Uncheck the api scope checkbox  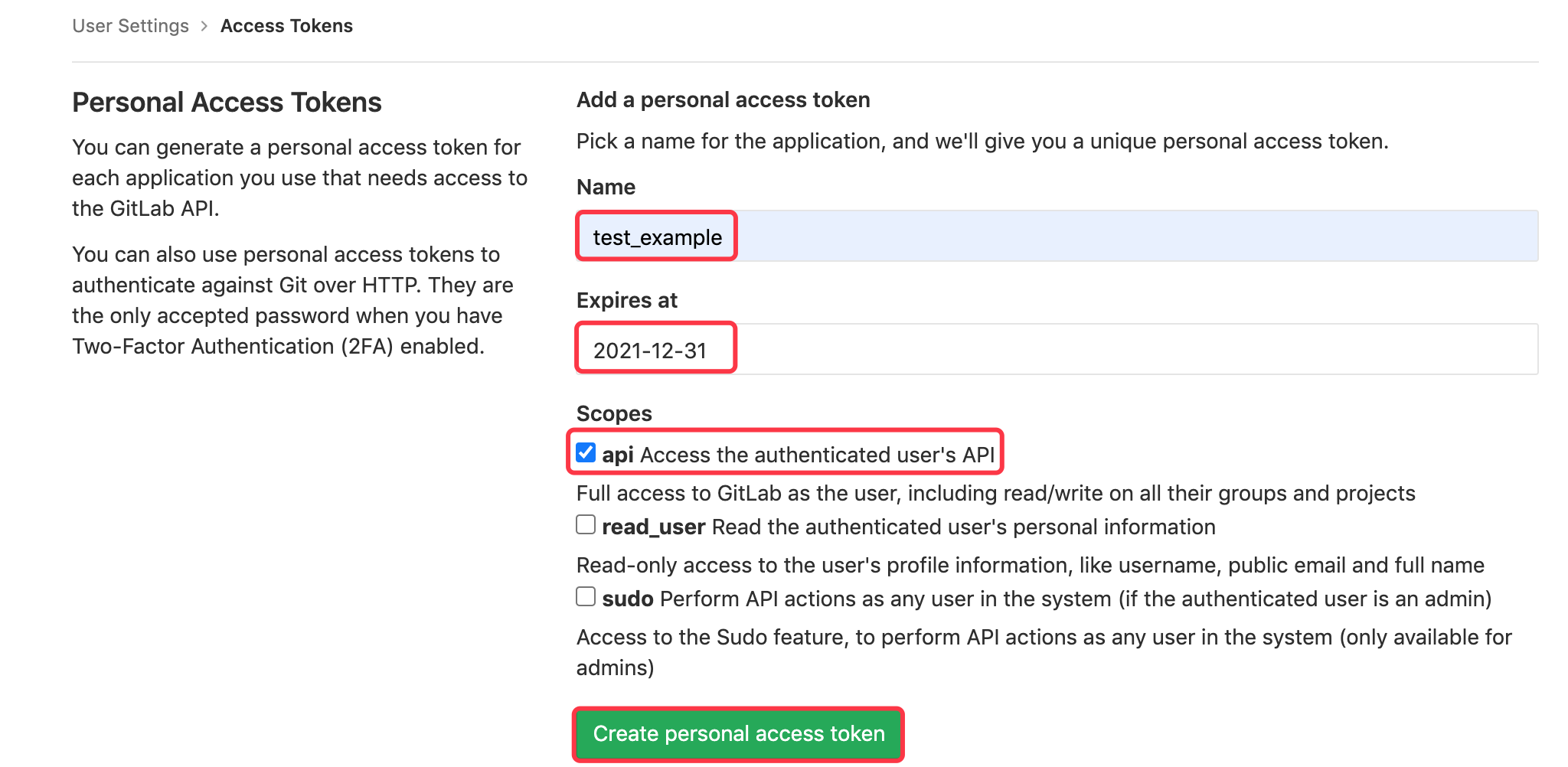click(x=586, y=453)
